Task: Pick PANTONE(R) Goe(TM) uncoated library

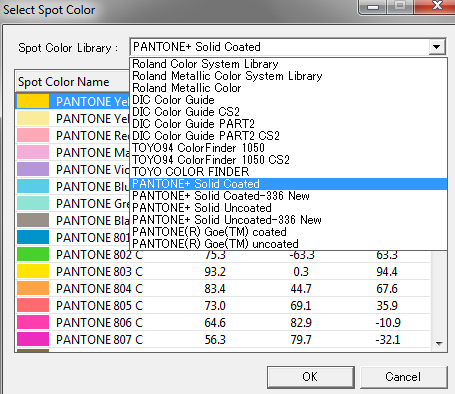Action: [x=288, y=244]
